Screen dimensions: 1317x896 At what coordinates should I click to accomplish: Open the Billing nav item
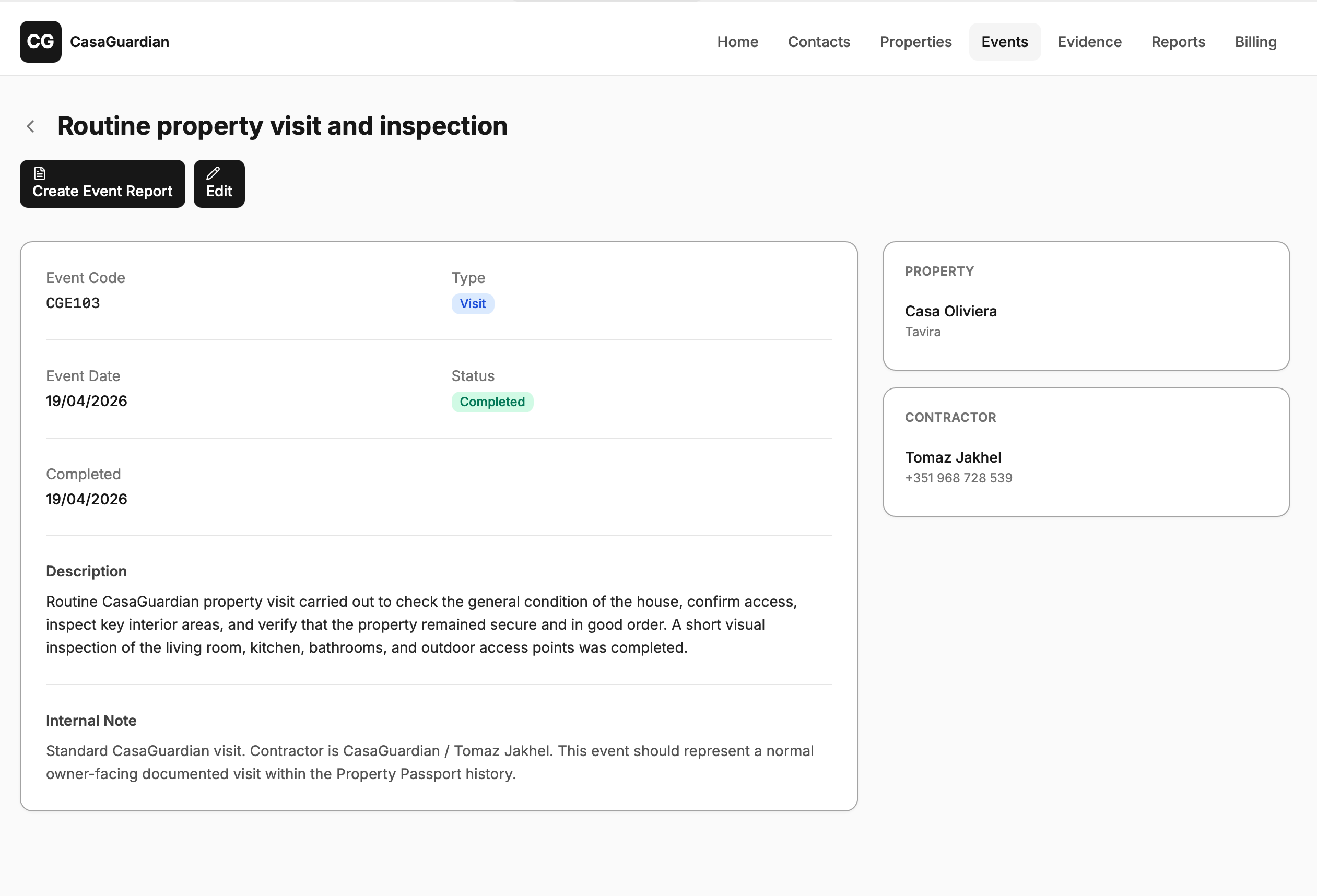pos(1255,41)
